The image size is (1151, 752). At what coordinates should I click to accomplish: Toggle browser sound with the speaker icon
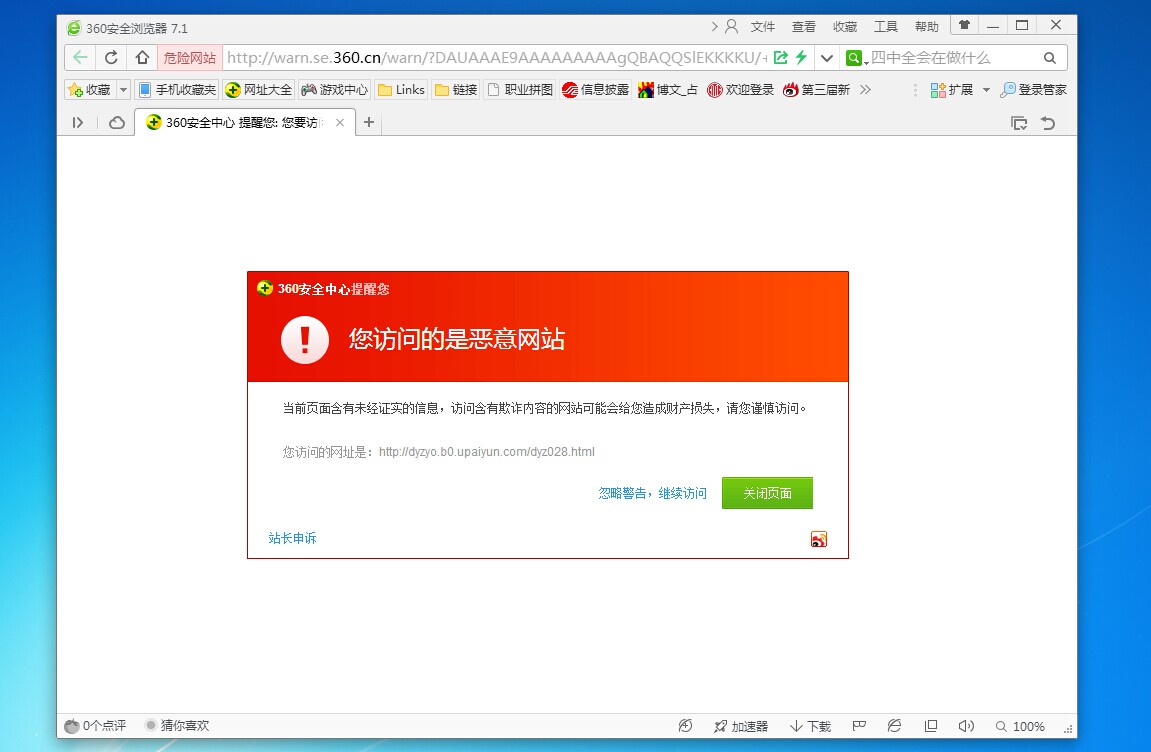coord(965,726)
